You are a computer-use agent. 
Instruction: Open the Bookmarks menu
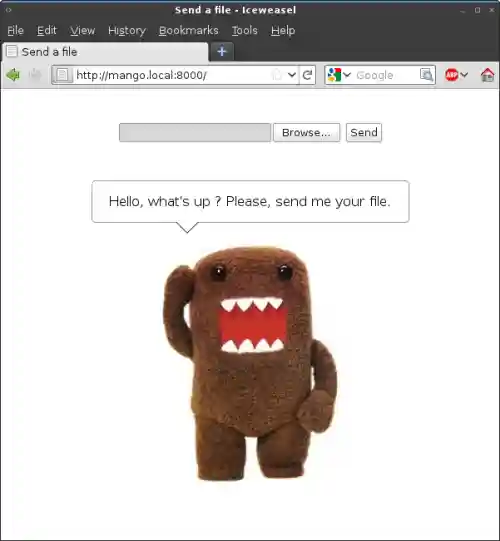(188, 30)
